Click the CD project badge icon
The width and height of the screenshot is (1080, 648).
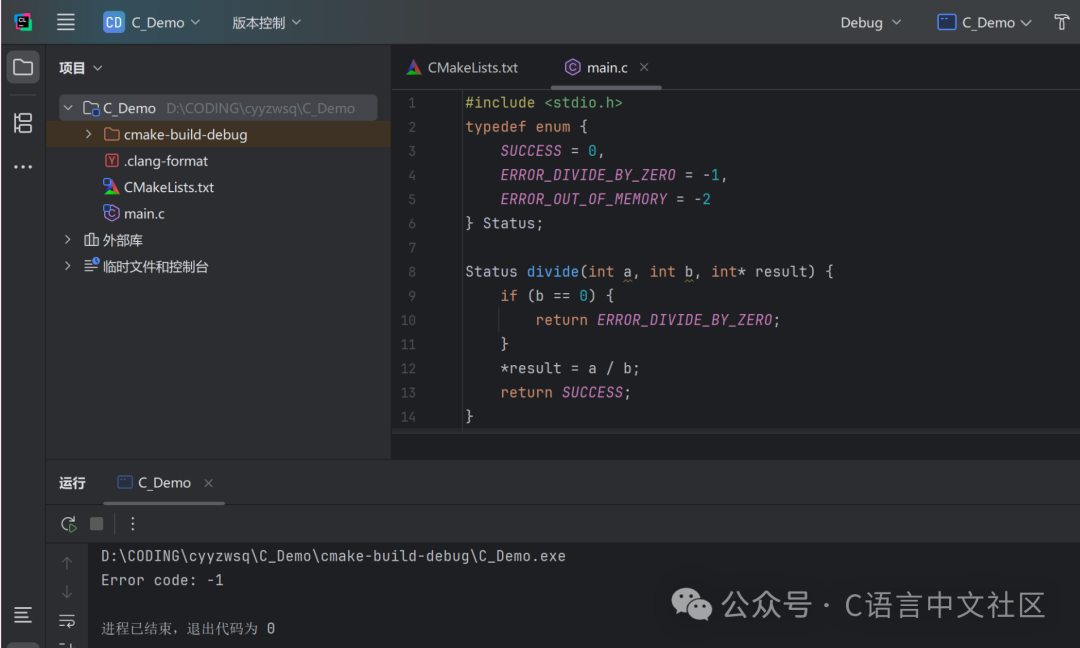[x=114, y=22]
